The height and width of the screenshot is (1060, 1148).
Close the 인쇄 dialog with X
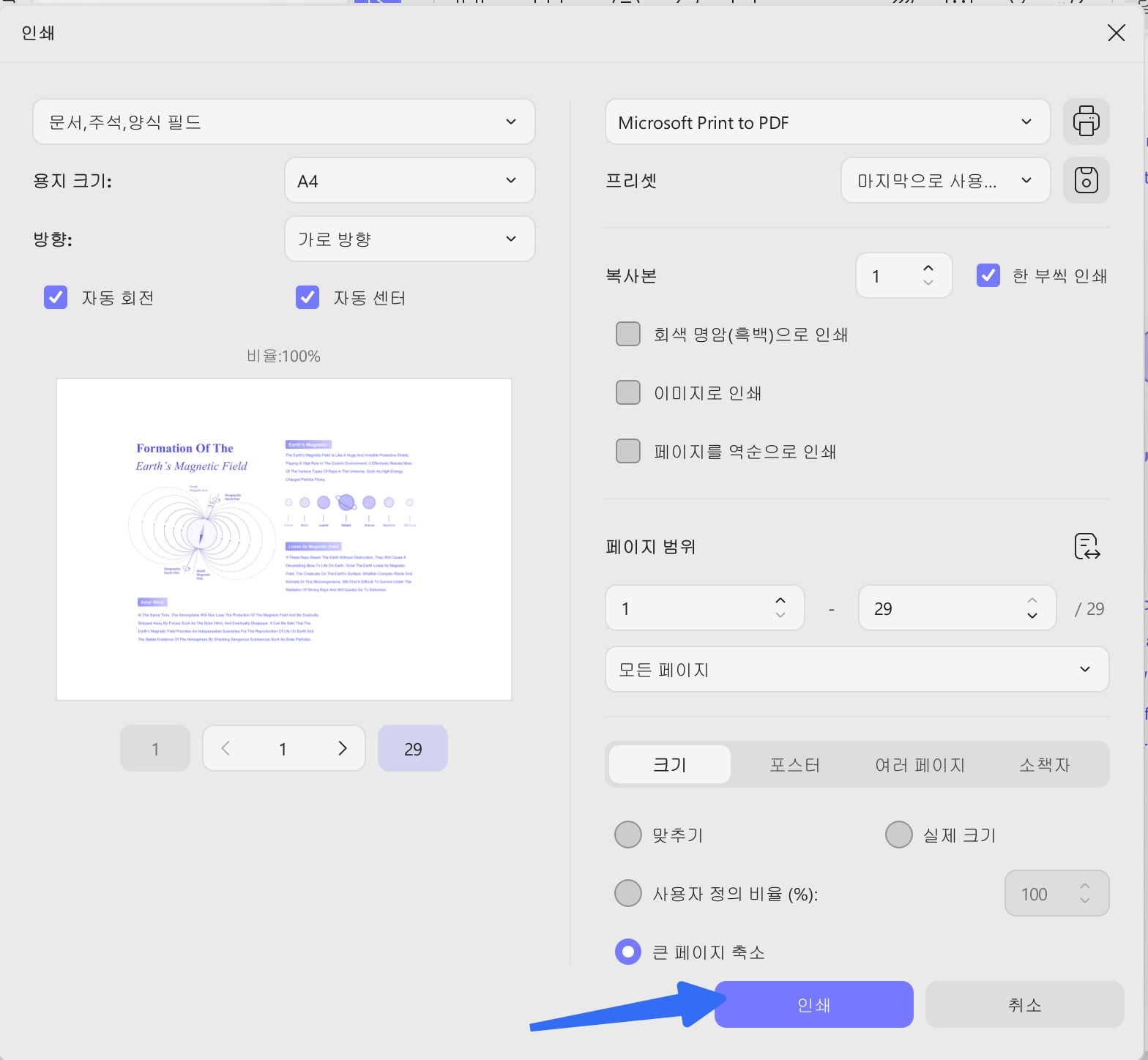1116,33
